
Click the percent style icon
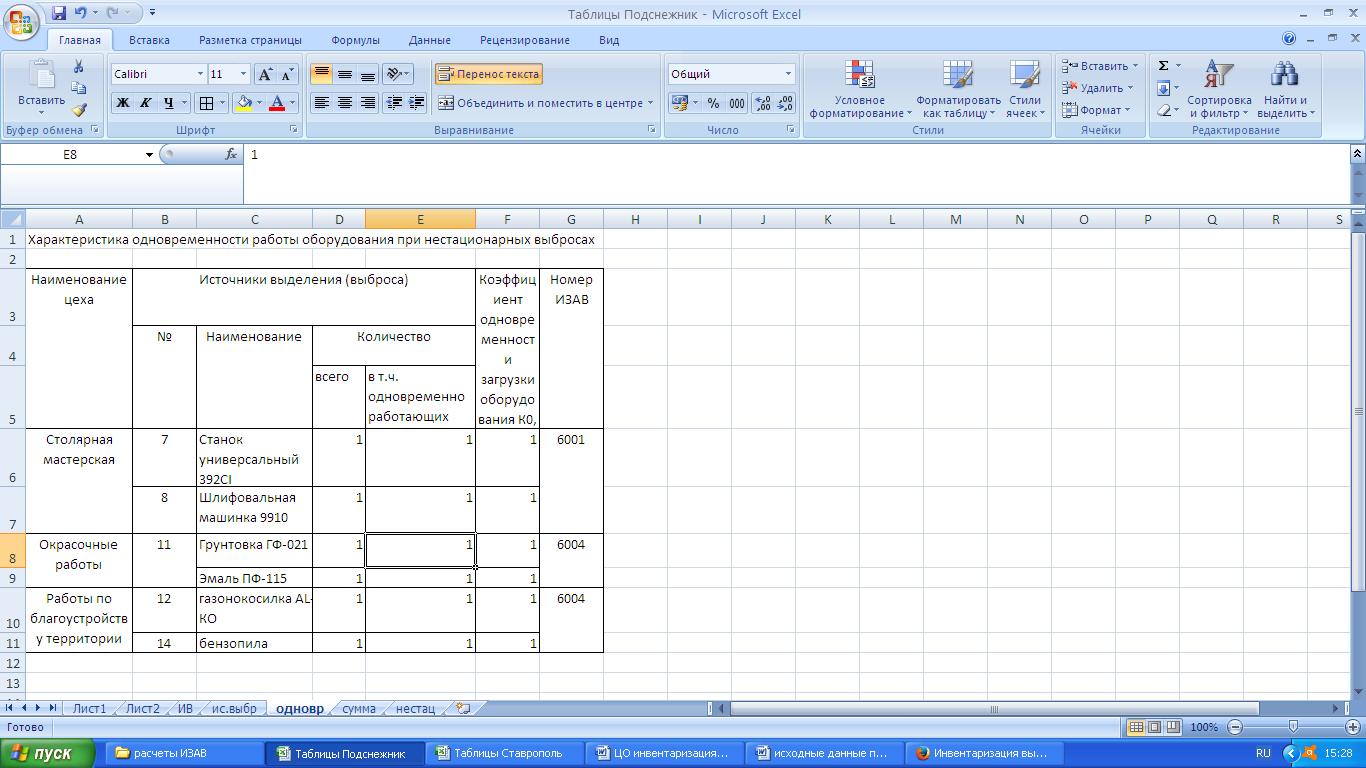tap(713, 103)
